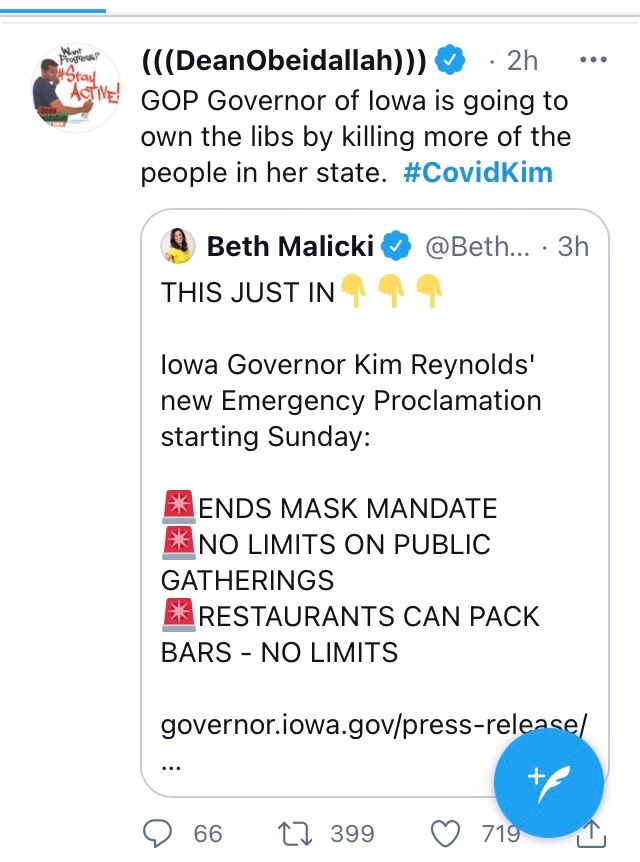Tap the 66 replies count
The height and width of the screenshot is (862, 640).
point(208,833)
